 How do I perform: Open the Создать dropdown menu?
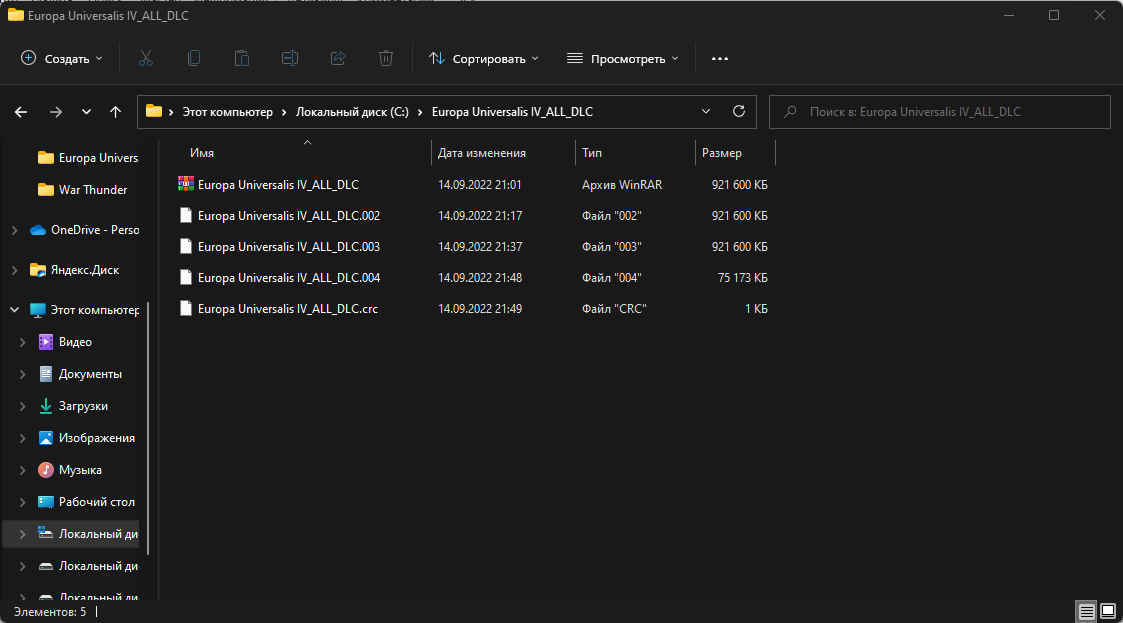click(x=62, y=59)
